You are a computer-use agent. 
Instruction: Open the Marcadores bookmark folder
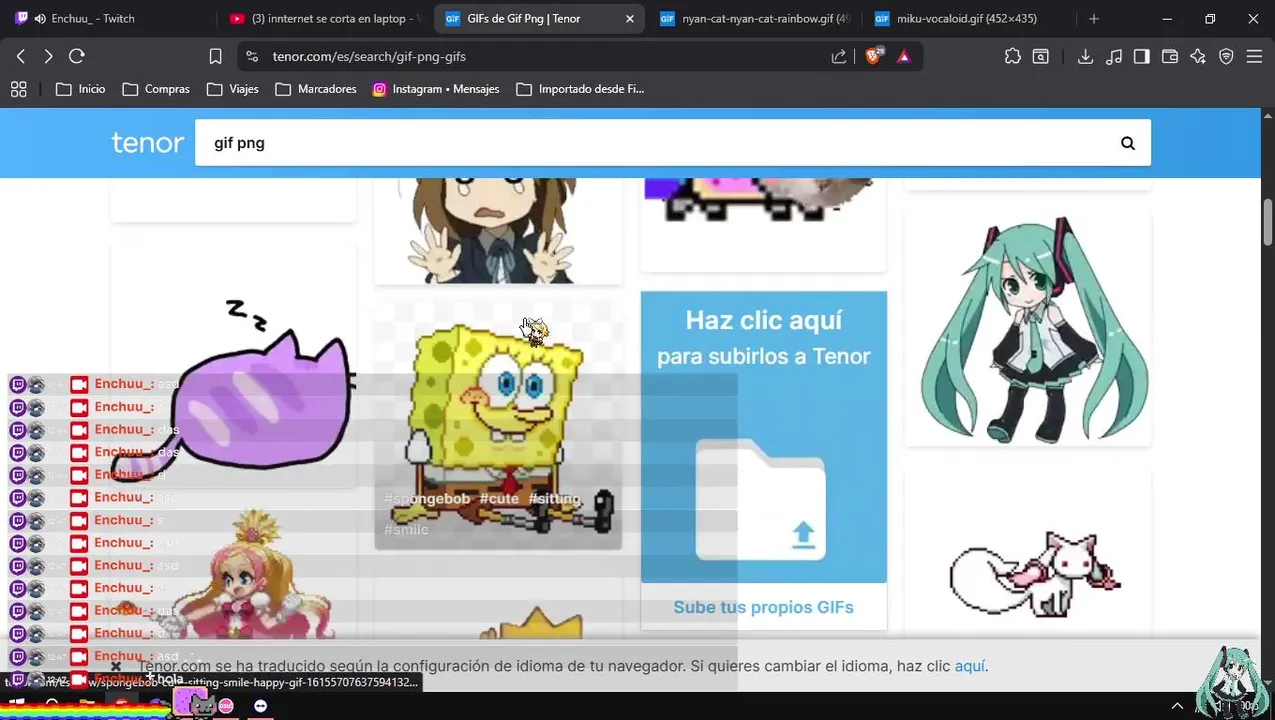[x=316, y=89]
